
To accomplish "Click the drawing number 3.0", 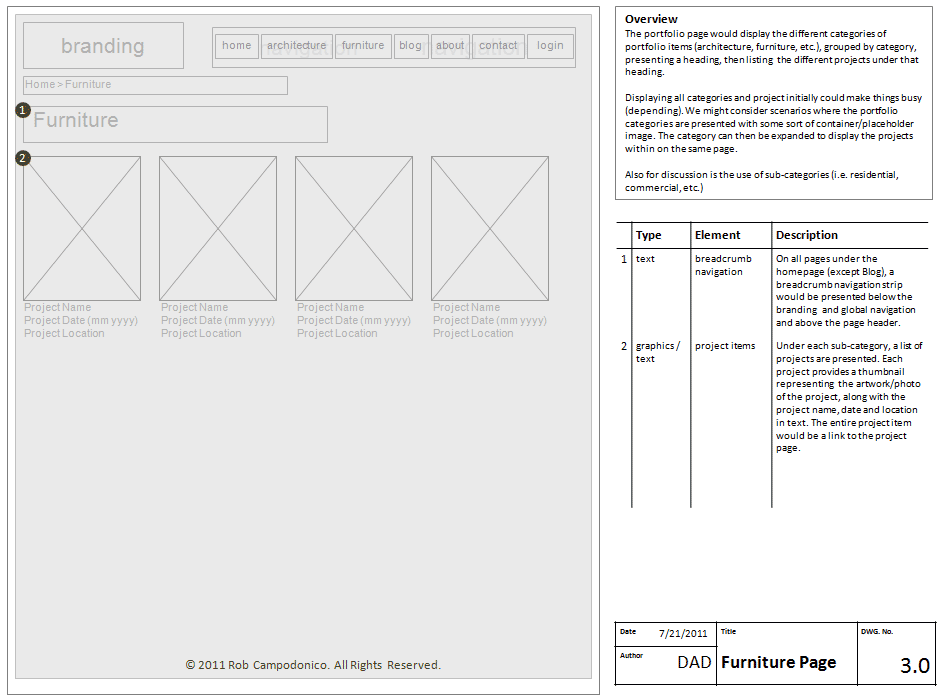I will [914, 666].
